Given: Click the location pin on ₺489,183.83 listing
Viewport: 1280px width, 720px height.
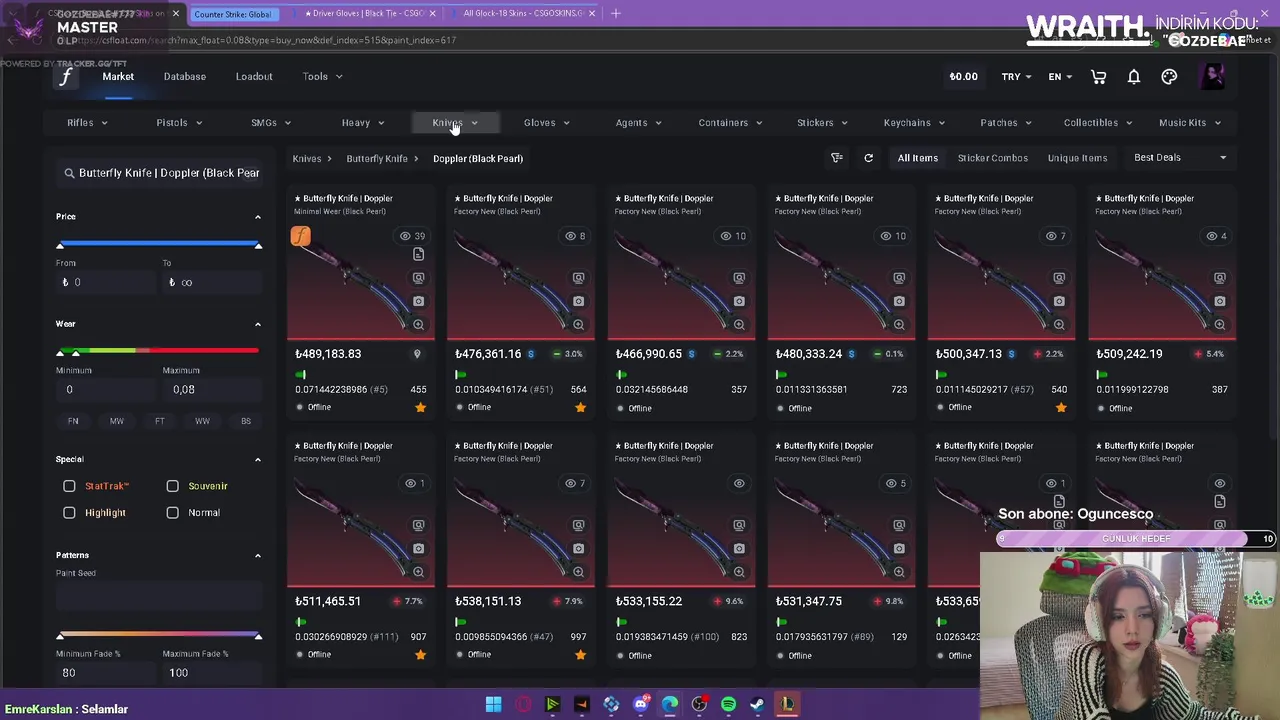Looking at the screenshot, I should point(417,354).
